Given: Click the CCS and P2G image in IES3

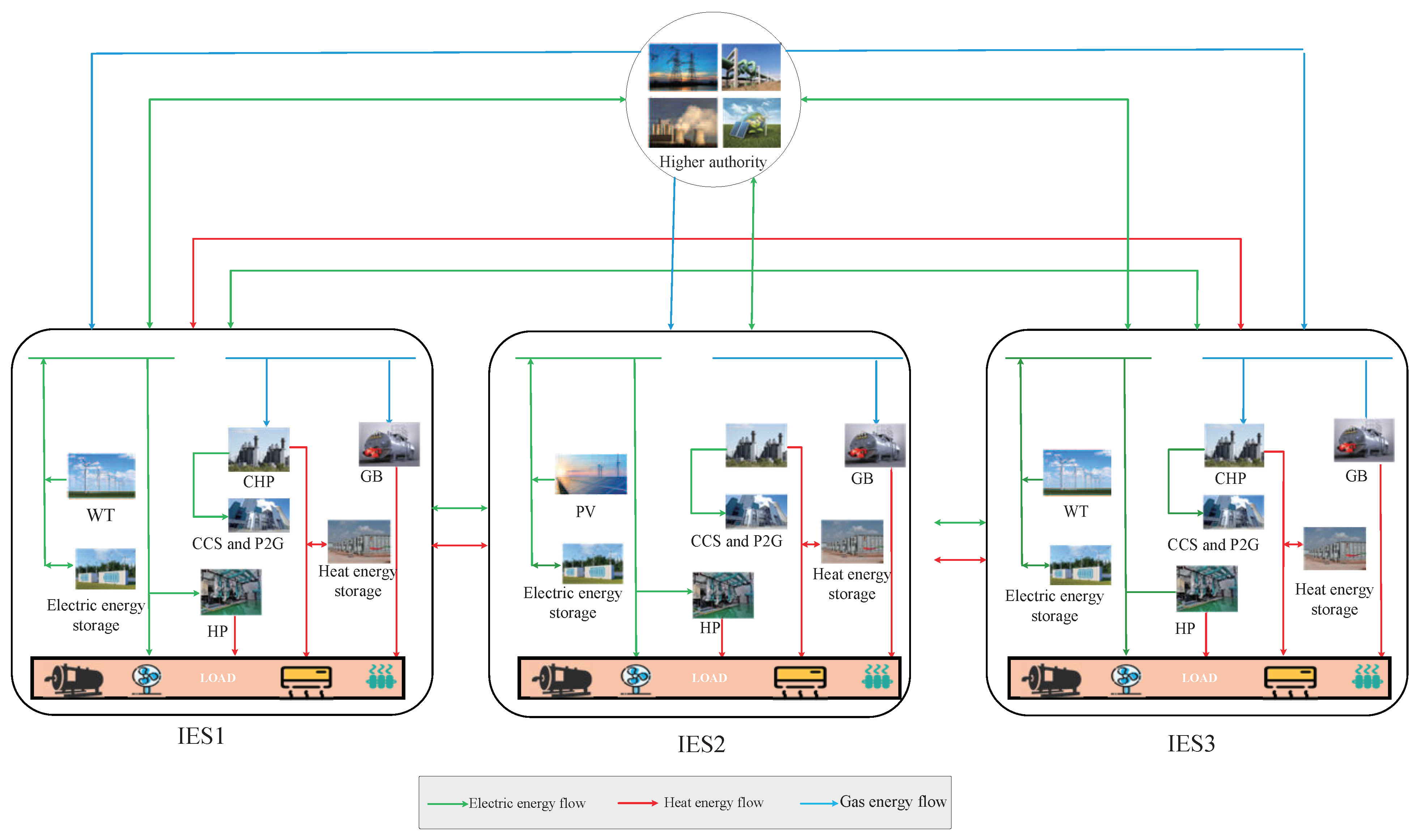Looking at the screenshot, I should point(1234,512).
